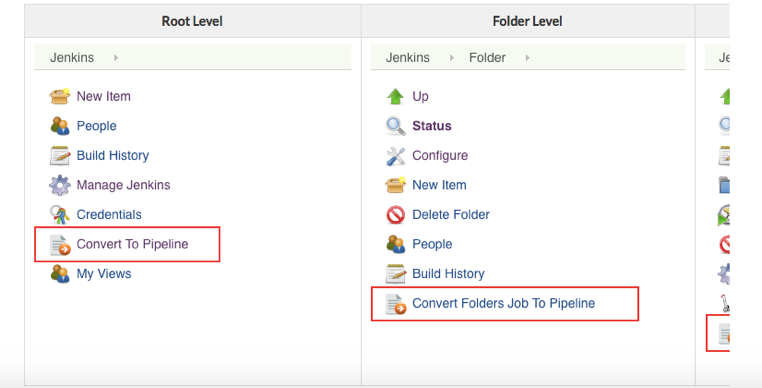Click the red Delete Folder prohibition icon
The height and width of the screenshot is (388, 762).
coord(395,215)
